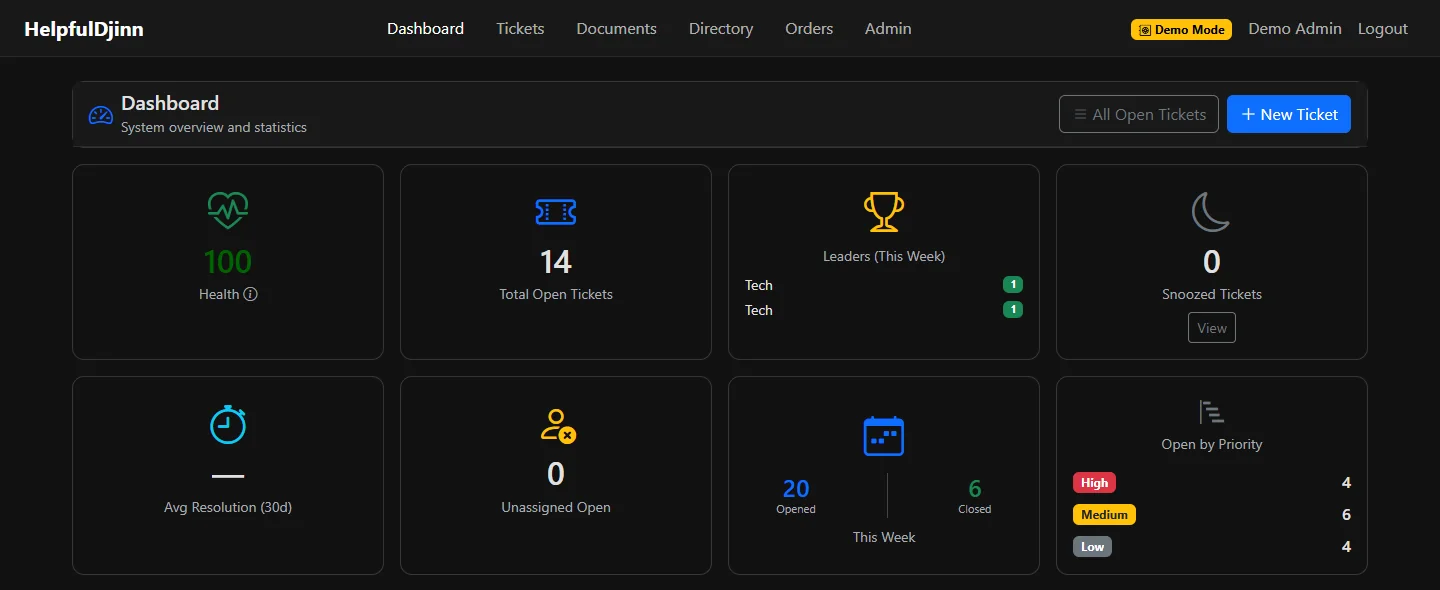Show All Open Tickets
Screen dimensions: 1440x590
1139,114
